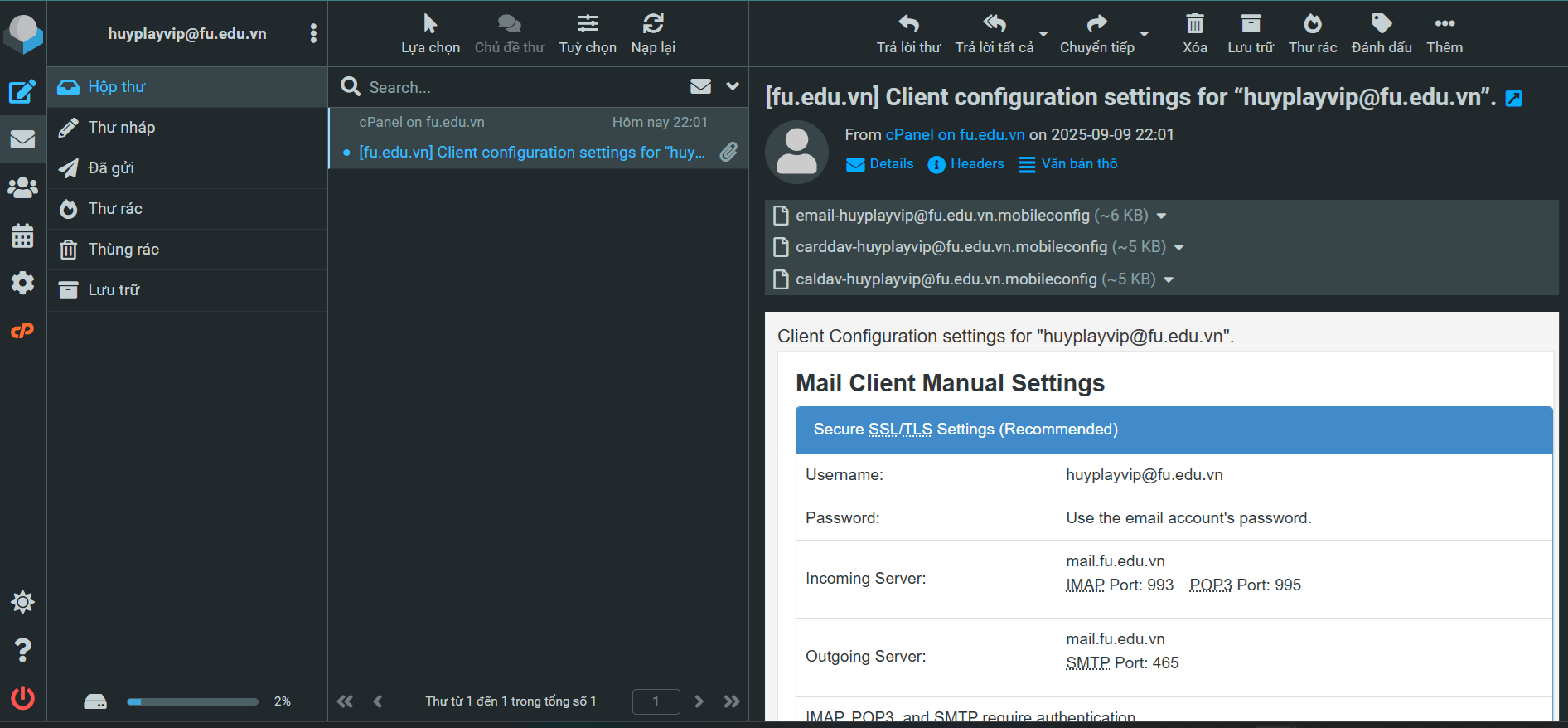Open the Contacts icon in sidebar

(22, 188)
